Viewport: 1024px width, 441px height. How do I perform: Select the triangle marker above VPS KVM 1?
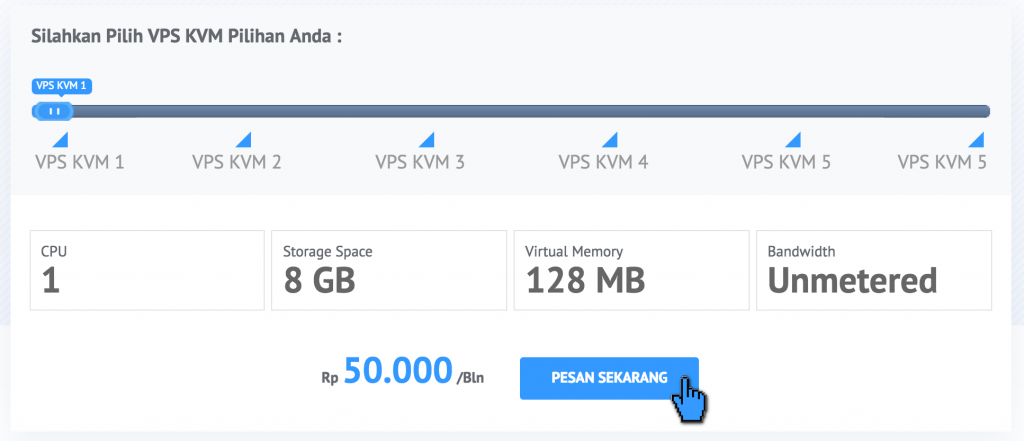[x=61, y=139]
